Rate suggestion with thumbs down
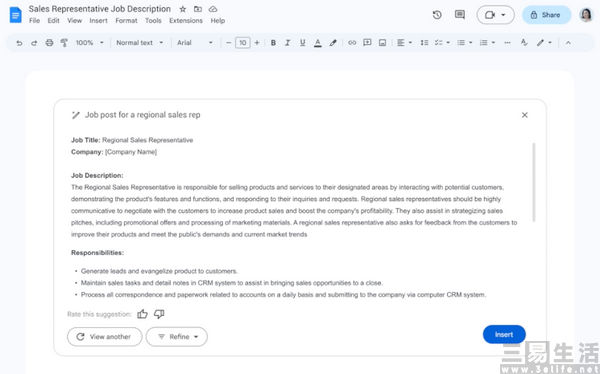Viewport: 600px width, 374px height. click(159, 314)
